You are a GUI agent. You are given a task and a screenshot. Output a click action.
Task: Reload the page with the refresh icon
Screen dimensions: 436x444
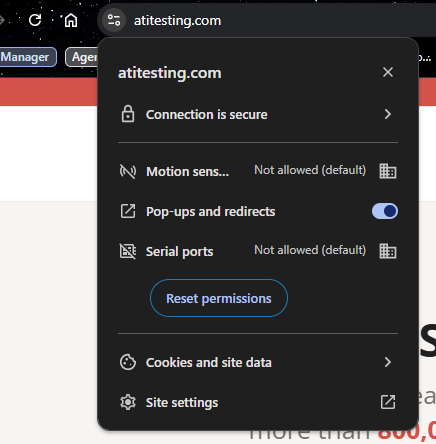pos(35,20)
